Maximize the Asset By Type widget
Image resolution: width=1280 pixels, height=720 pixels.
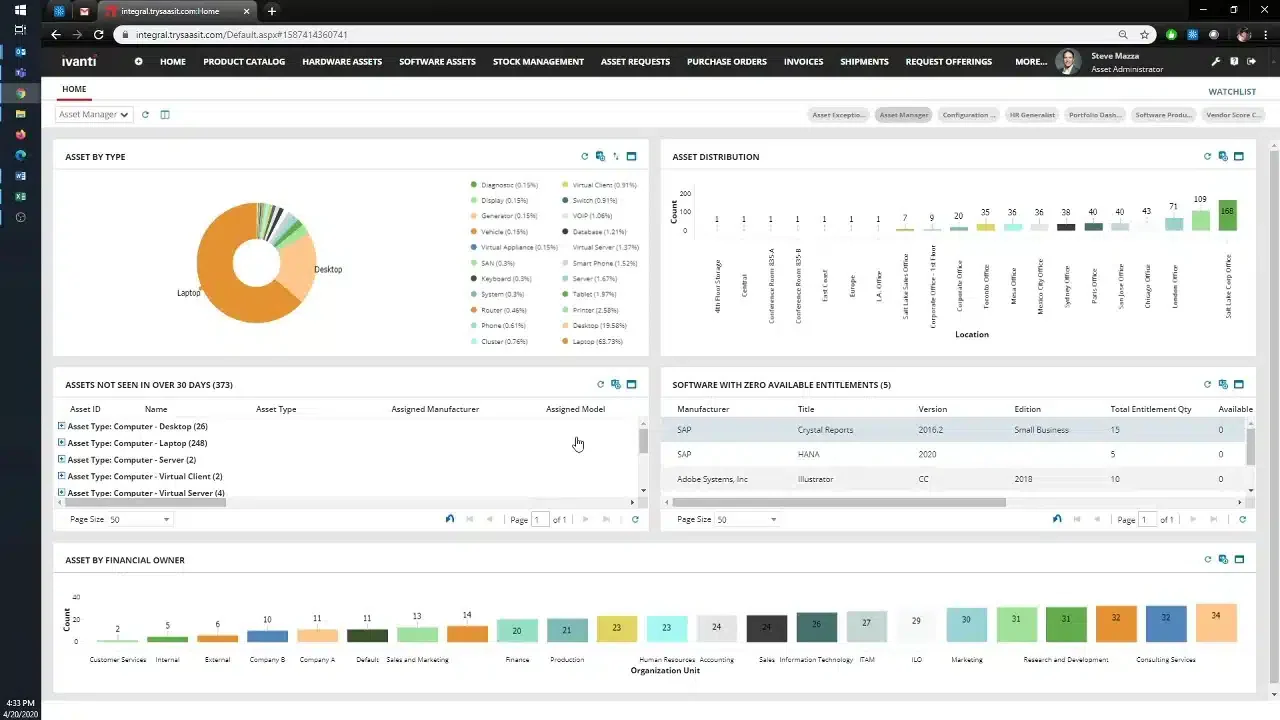coord(632,156)
